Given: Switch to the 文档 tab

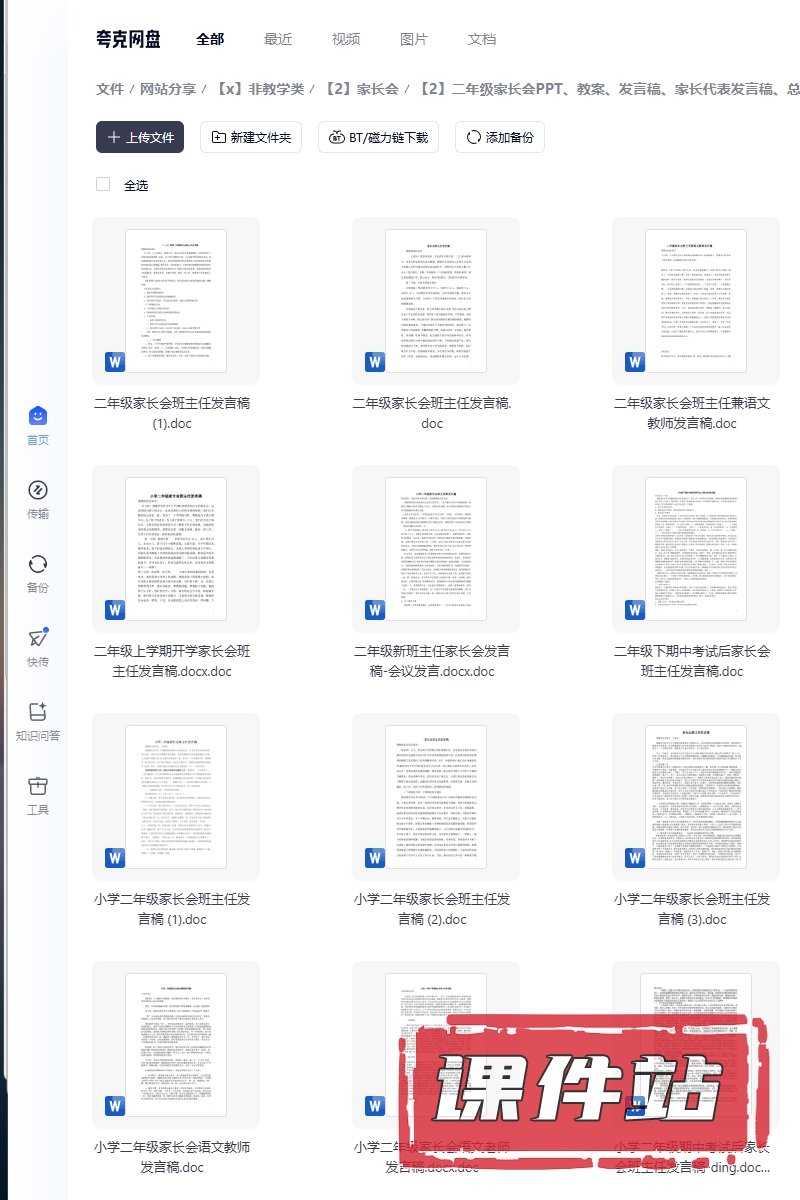Looking at the screenshot, I should 482,39.
